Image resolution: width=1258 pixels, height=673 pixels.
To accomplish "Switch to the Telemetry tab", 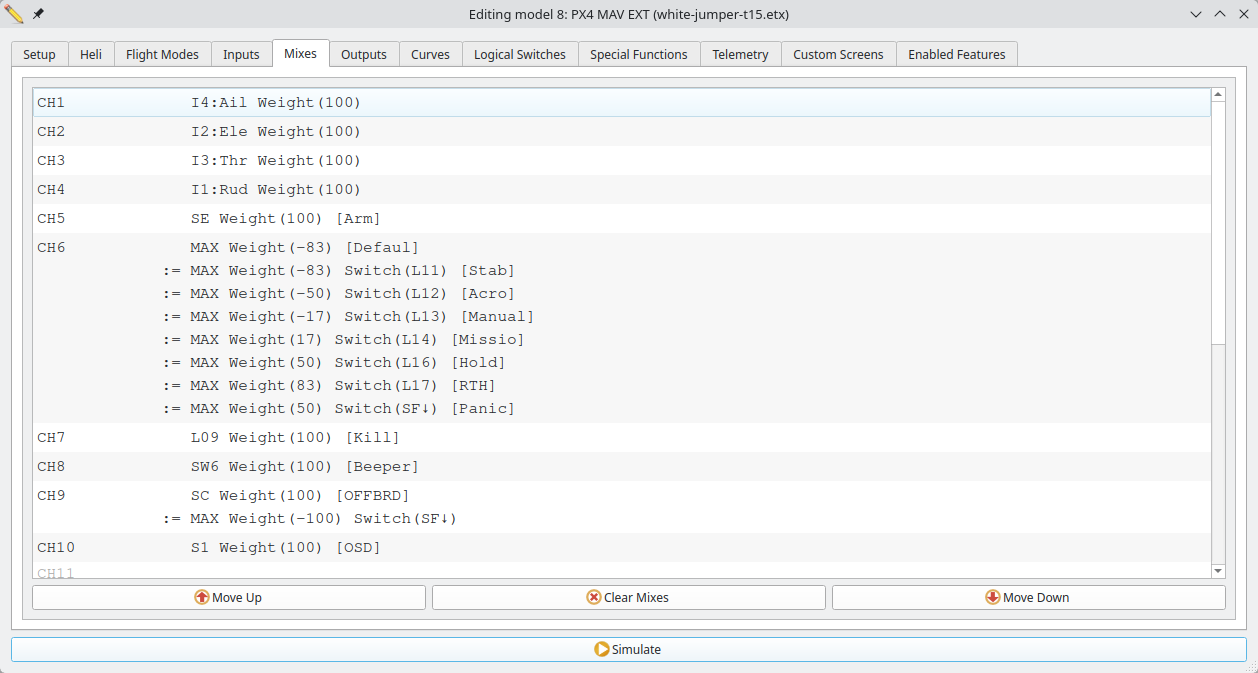I will [740, 54].
